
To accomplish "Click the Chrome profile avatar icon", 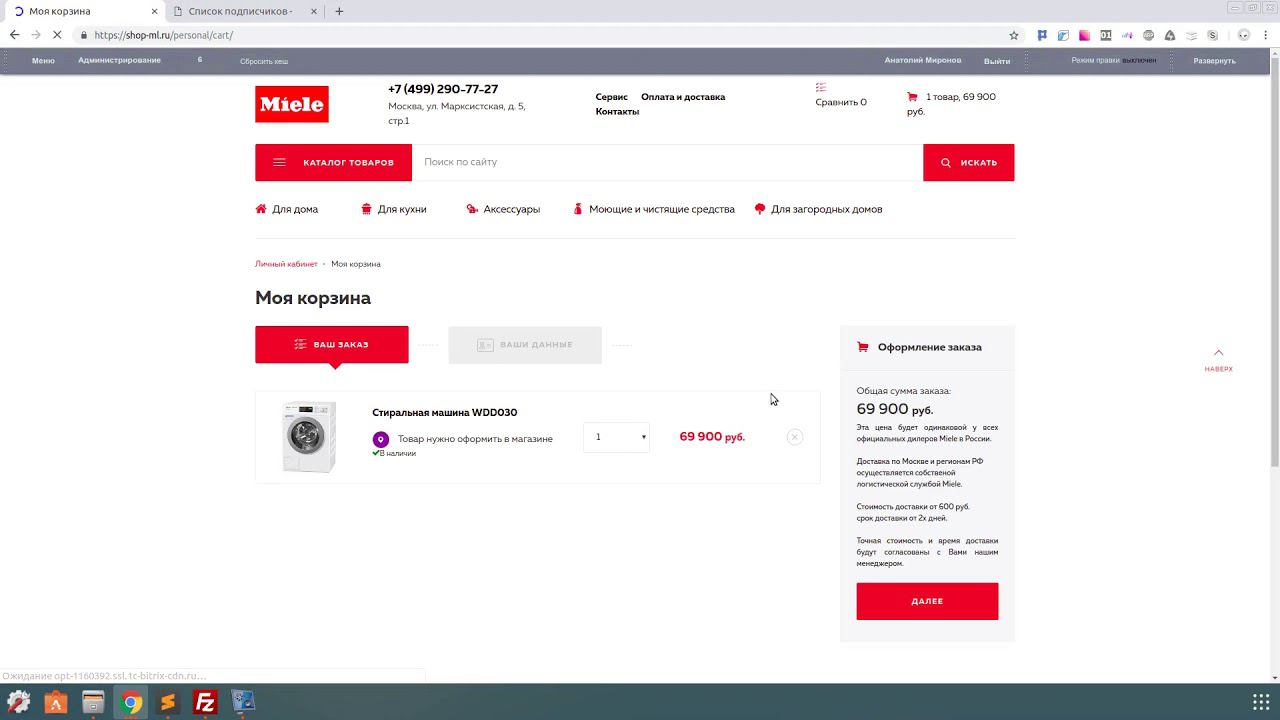I will click(1244, 35).
